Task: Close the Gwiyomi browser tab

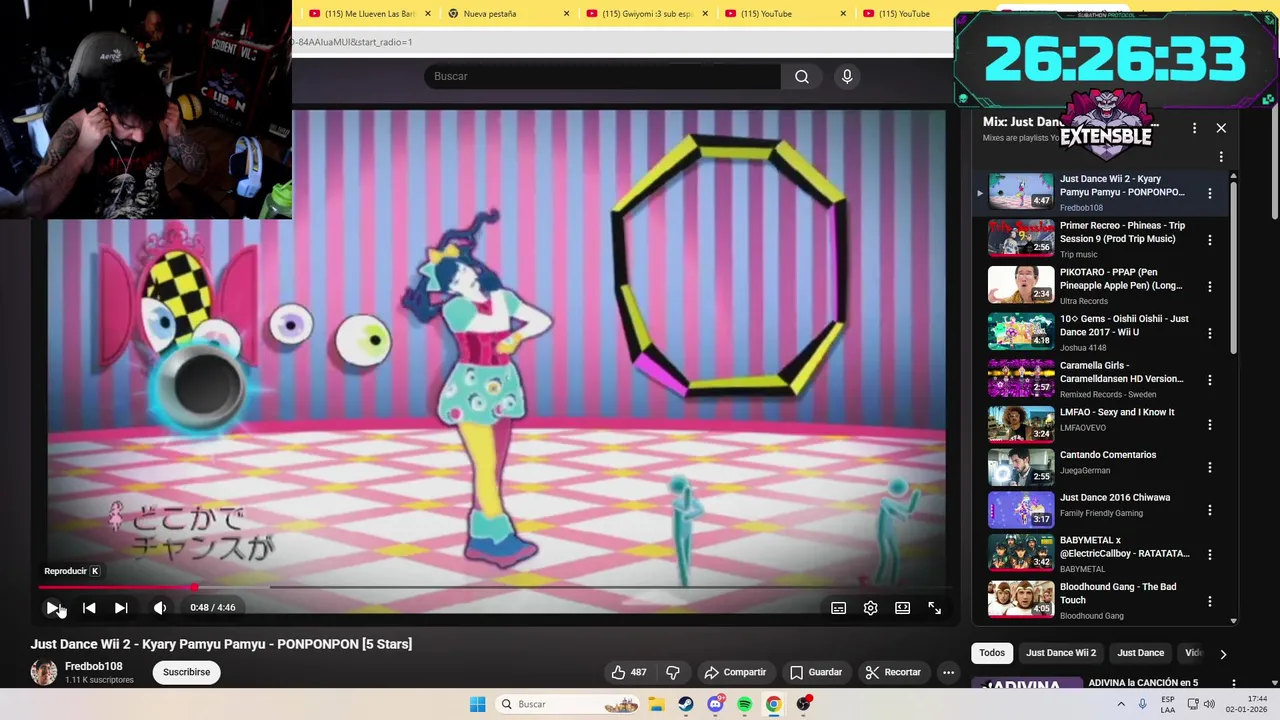Action: click(705, 14)
